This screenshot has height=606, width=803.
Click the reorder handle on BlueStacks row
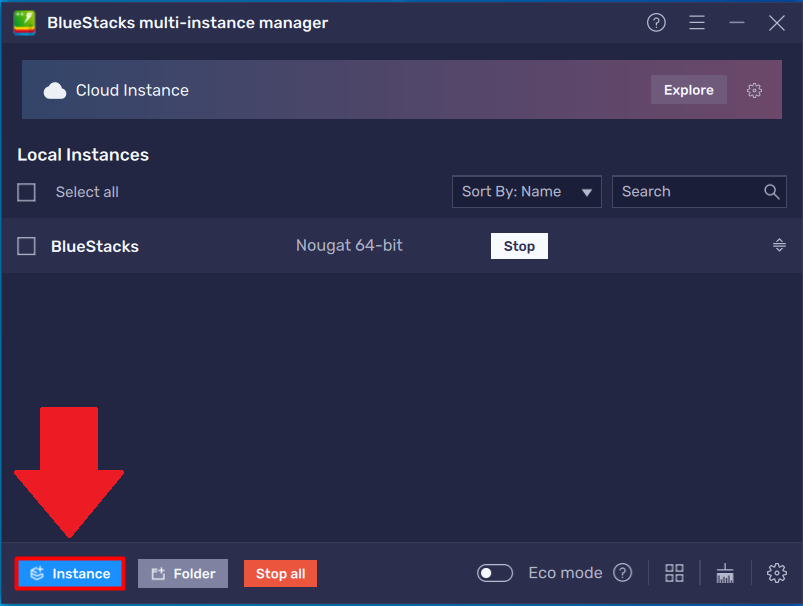coord(779,245)
